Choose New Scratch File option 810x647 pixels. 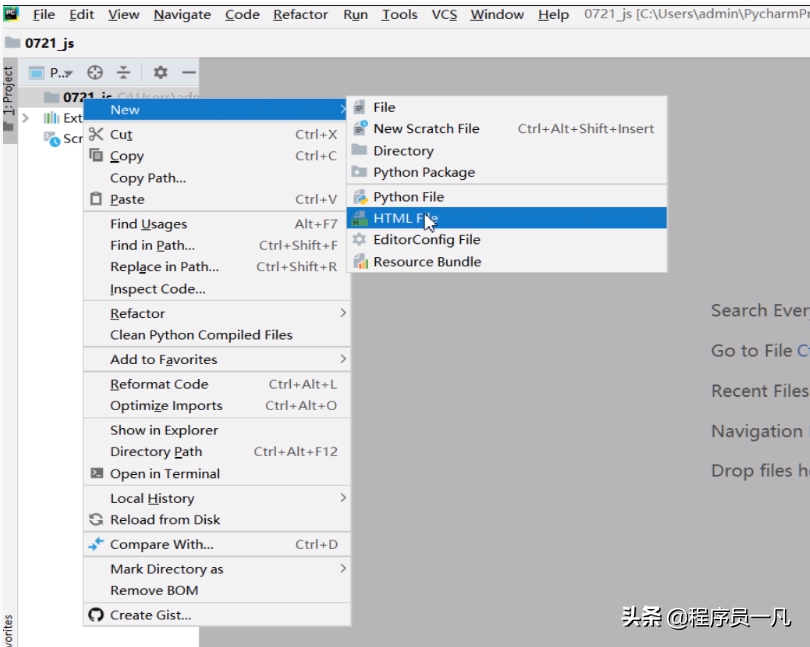click(507, 129)
